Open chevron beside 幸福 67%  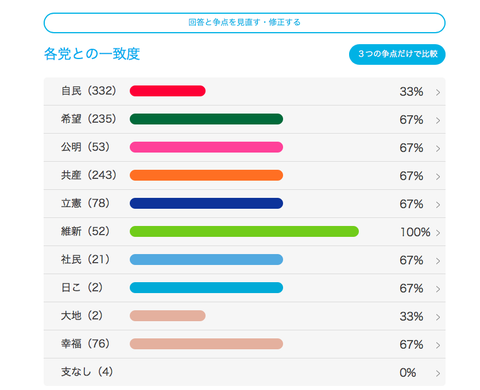(x=438, y=345)
